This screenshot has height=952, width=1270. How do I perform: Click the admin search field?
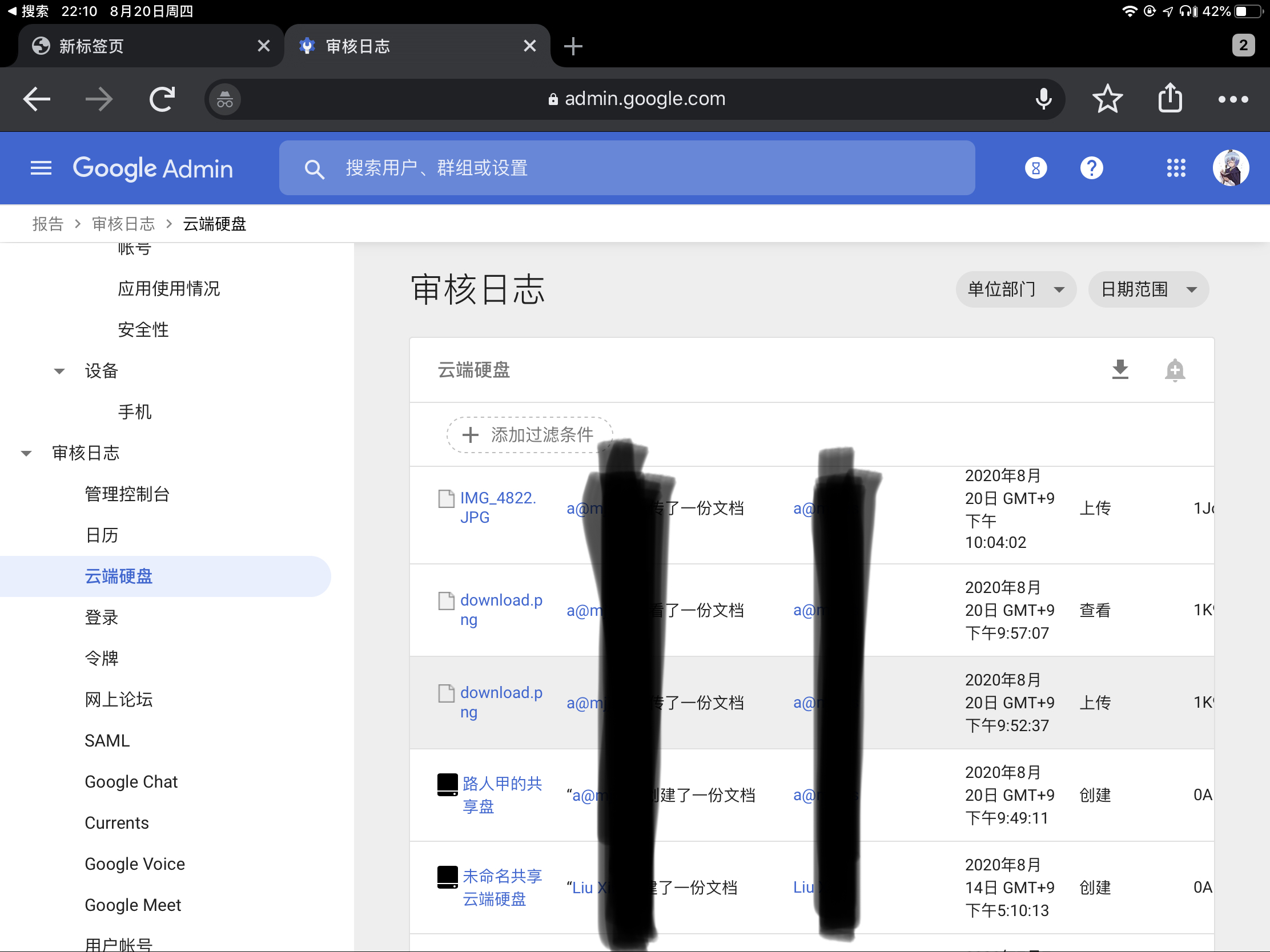[x=626, y=168]
